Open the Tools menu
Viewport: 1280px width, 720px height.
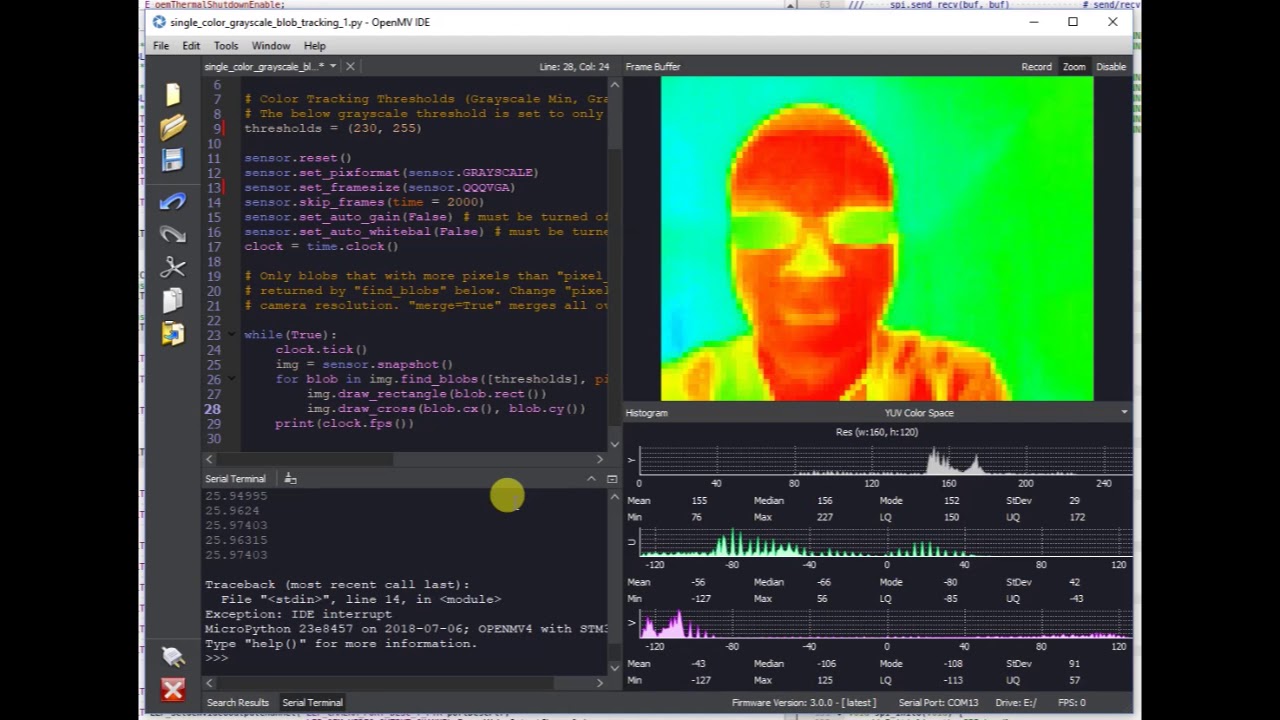pyautogui.click(x=225, y=46)
